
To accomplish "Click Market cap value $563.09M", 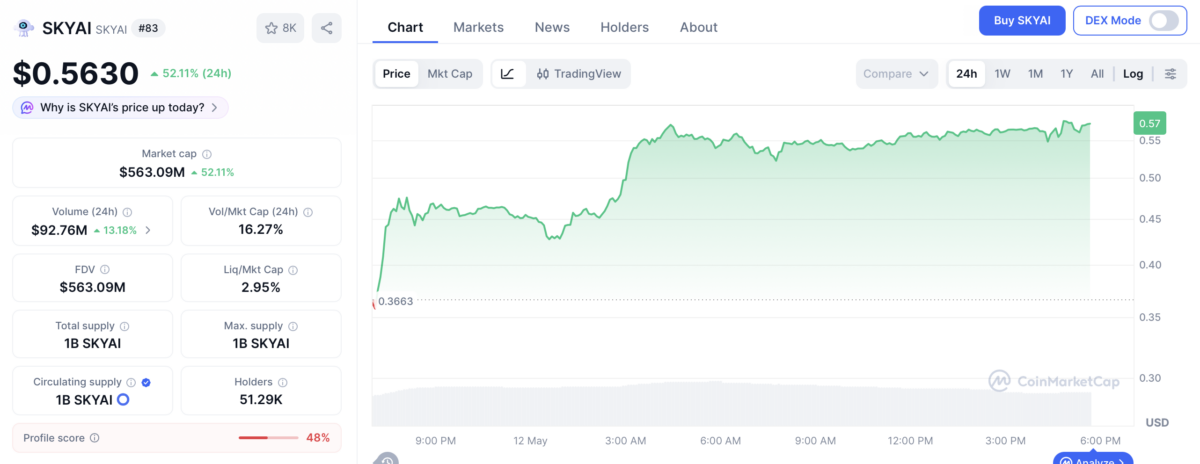I will 152,172.
